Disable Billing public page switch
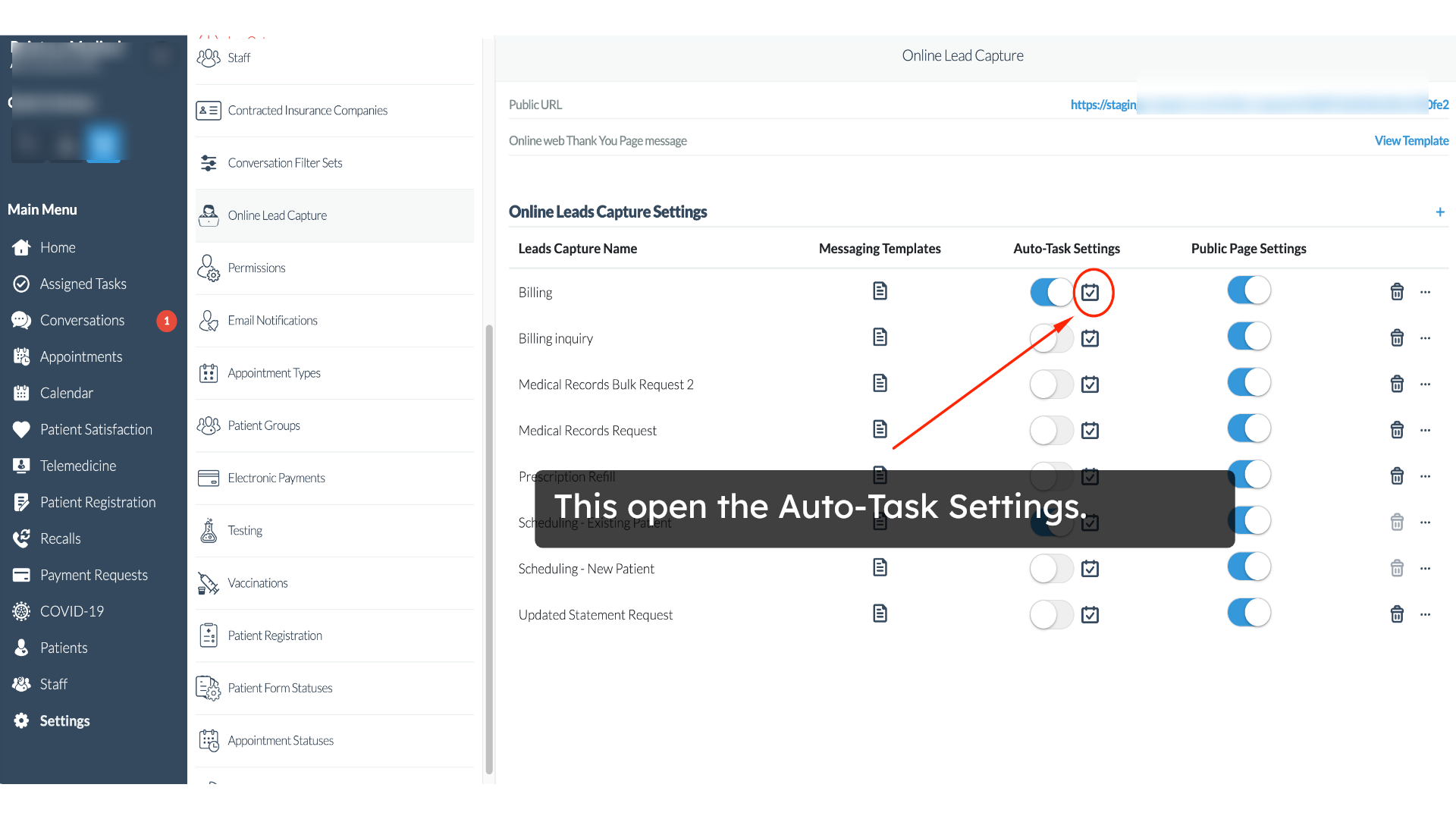Image resolution: width=1456 pixels, height=819 pixels. [x=1249, y=290]
